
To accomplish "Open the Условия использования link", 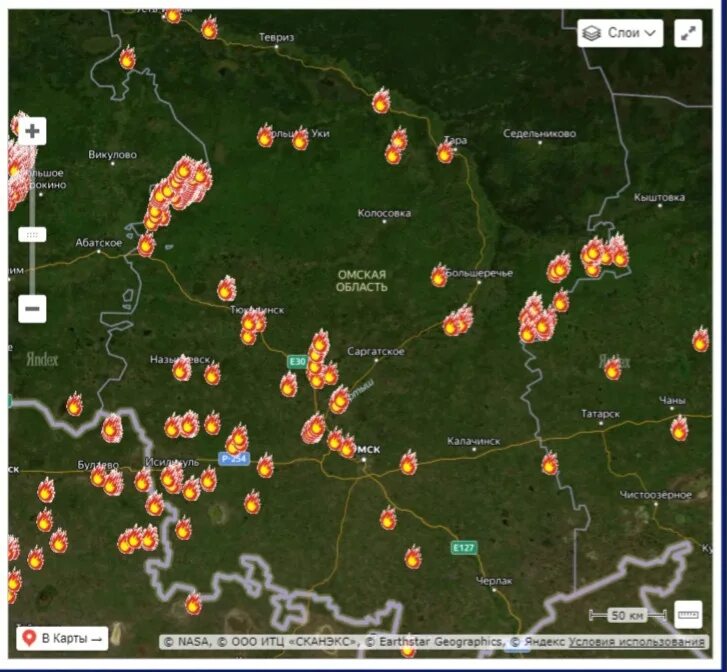I will [x=637, y=642].
